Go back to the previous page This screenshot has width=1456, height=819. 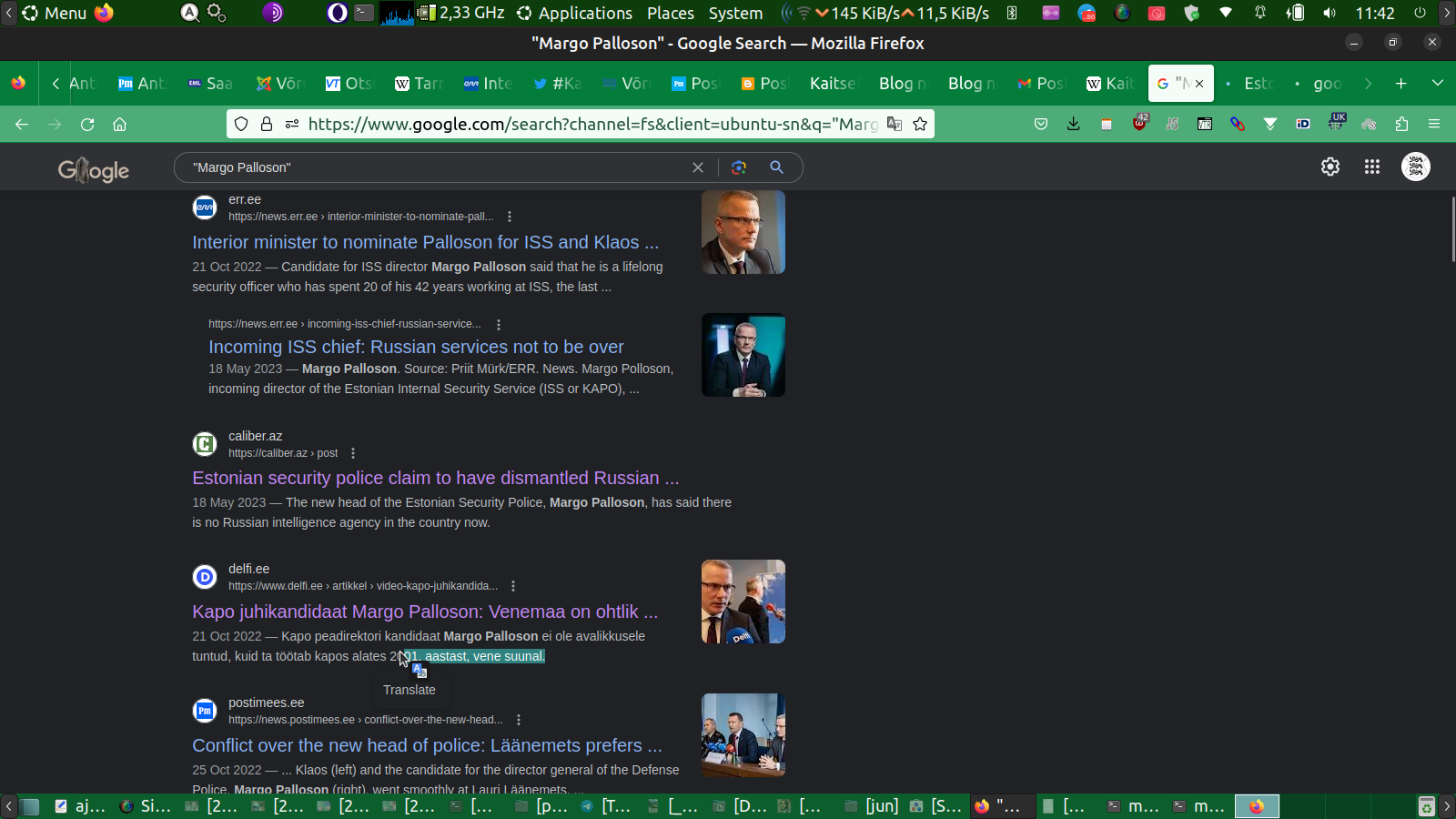click(22, 125)
